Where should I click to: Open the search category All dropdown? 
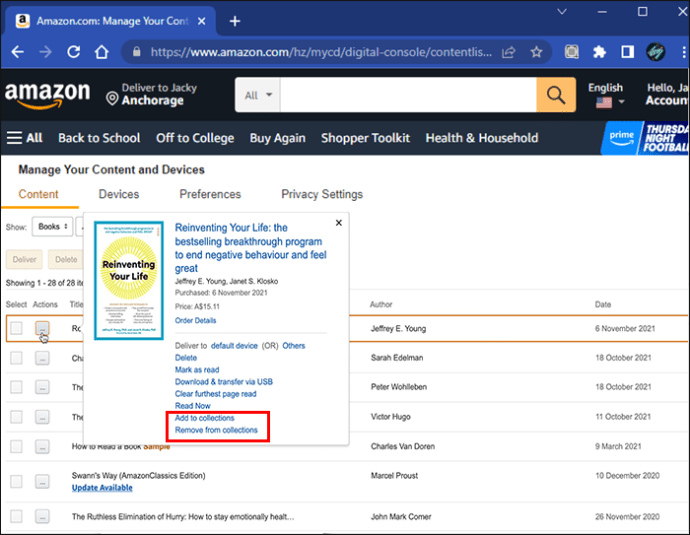click(x=258, y=95)
